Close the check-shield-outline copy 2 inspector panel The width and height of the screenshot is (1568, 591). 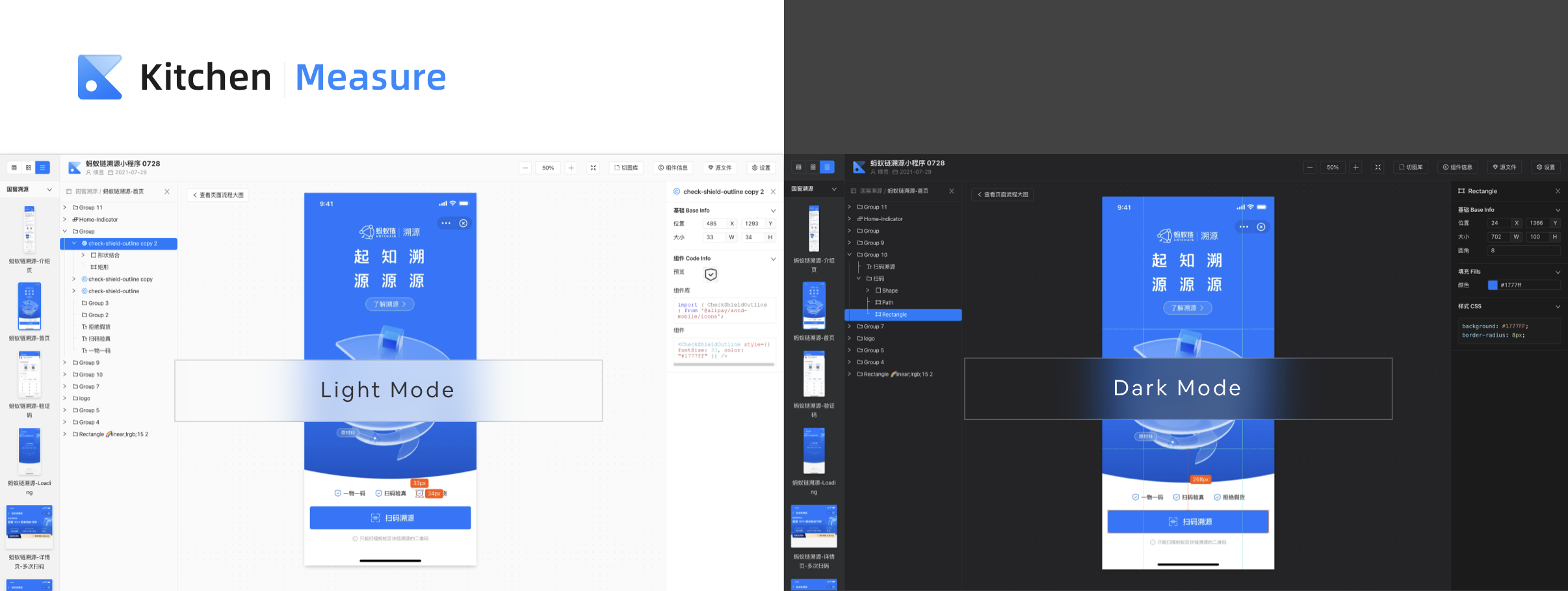[773, 192]
